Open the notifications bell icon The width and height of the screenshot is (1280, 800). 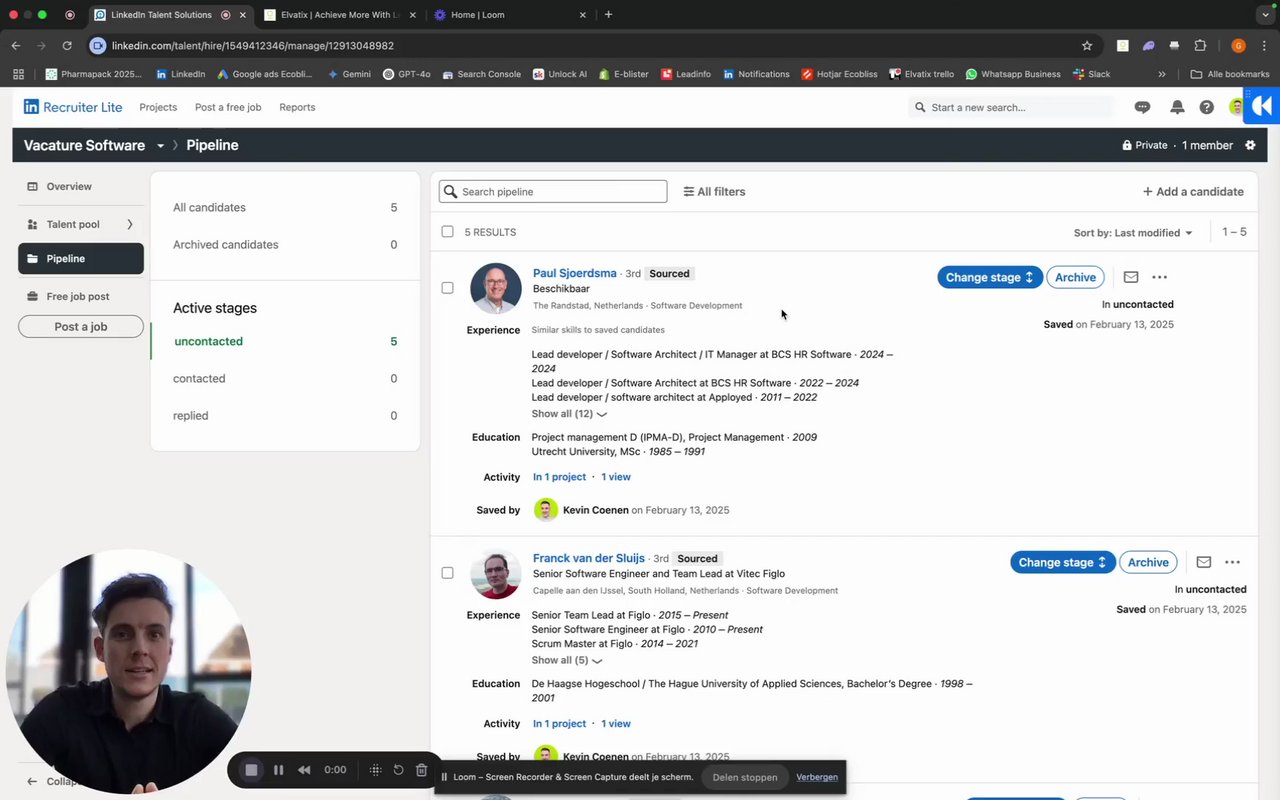pos(1177,107)
